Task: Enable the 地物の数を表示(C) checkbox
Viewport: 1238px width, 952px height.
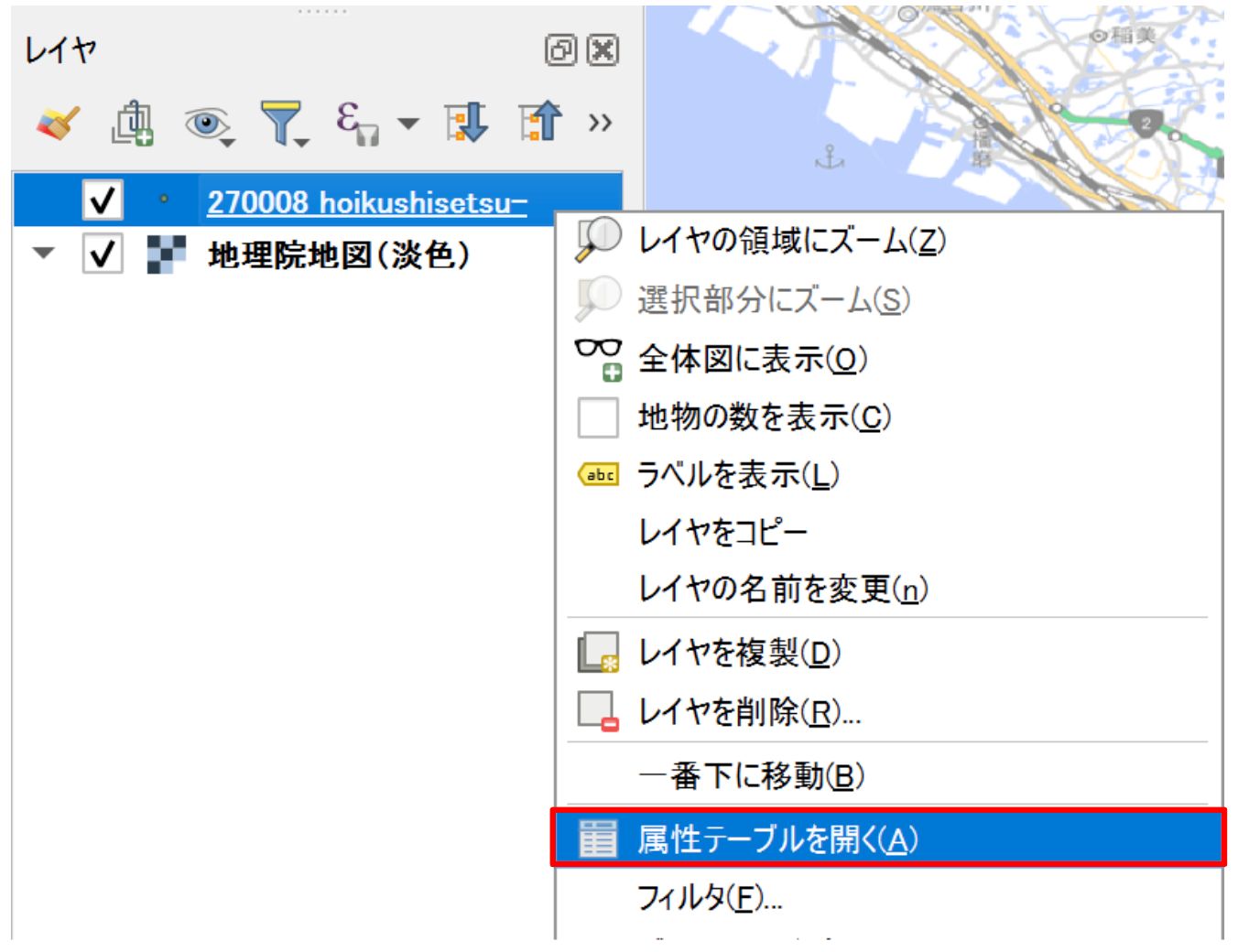Action: click(598, 417)
